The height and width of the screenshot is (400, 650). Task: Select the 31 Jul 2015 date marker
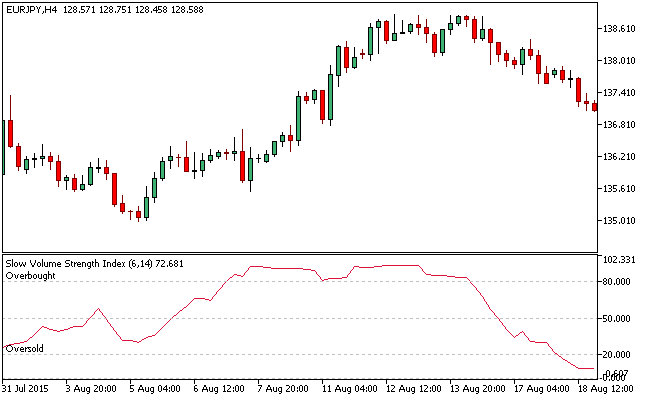[27, 388]
